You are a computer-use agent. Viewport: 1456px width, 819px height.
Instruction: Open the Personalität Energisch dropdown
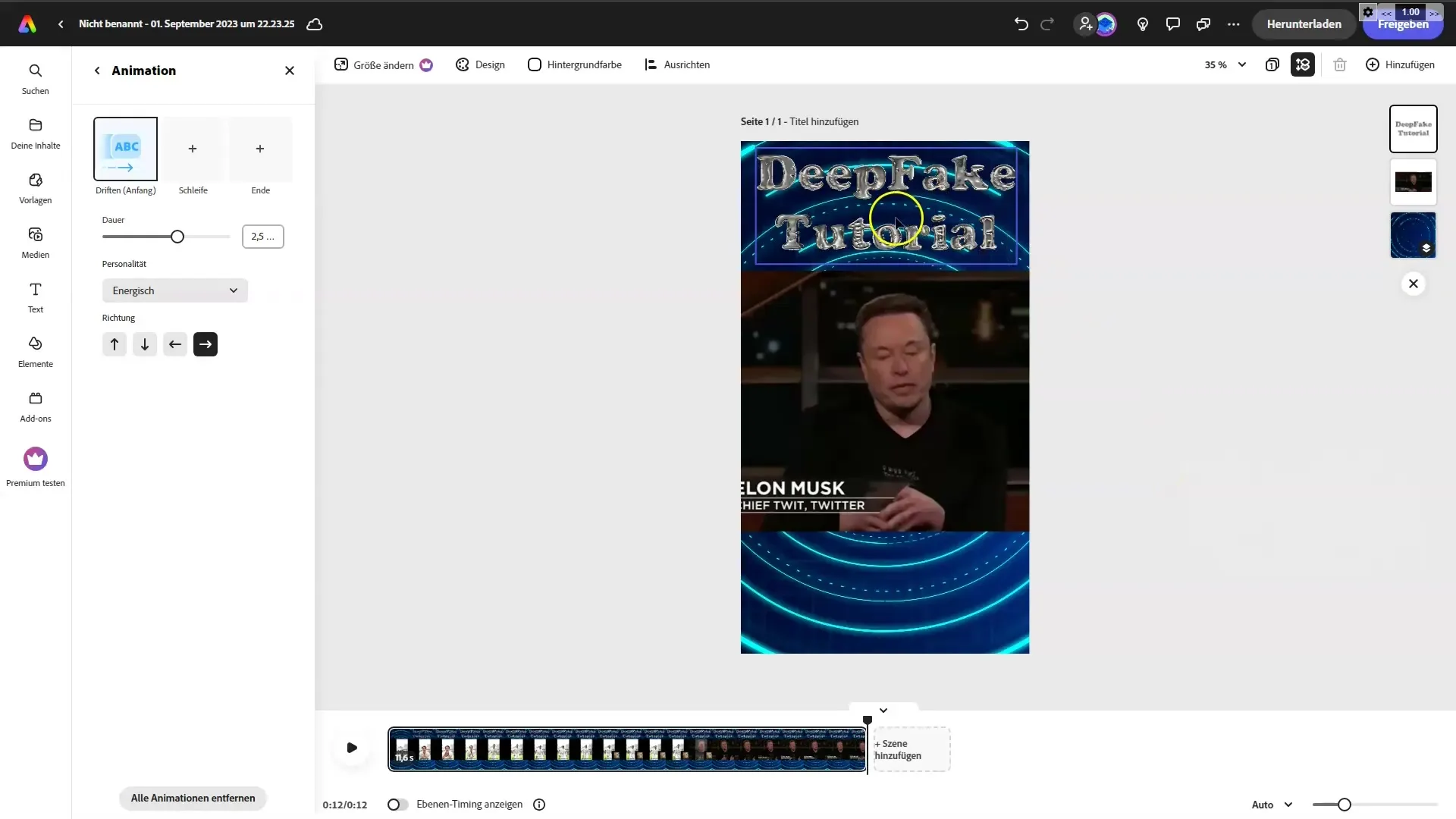[x=175, y=290]
